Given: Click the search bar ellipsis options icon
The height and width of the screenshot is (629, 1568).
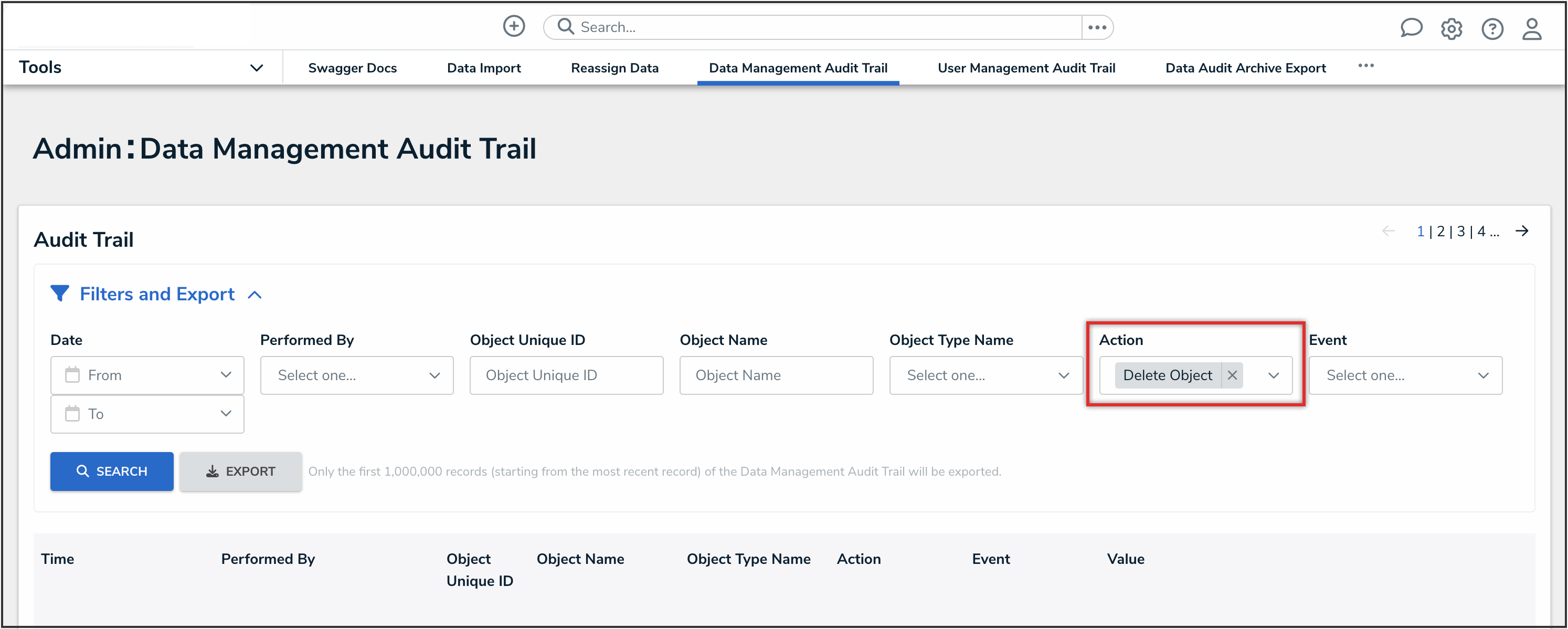Looking at the screenshot, I should point(1097,27).
